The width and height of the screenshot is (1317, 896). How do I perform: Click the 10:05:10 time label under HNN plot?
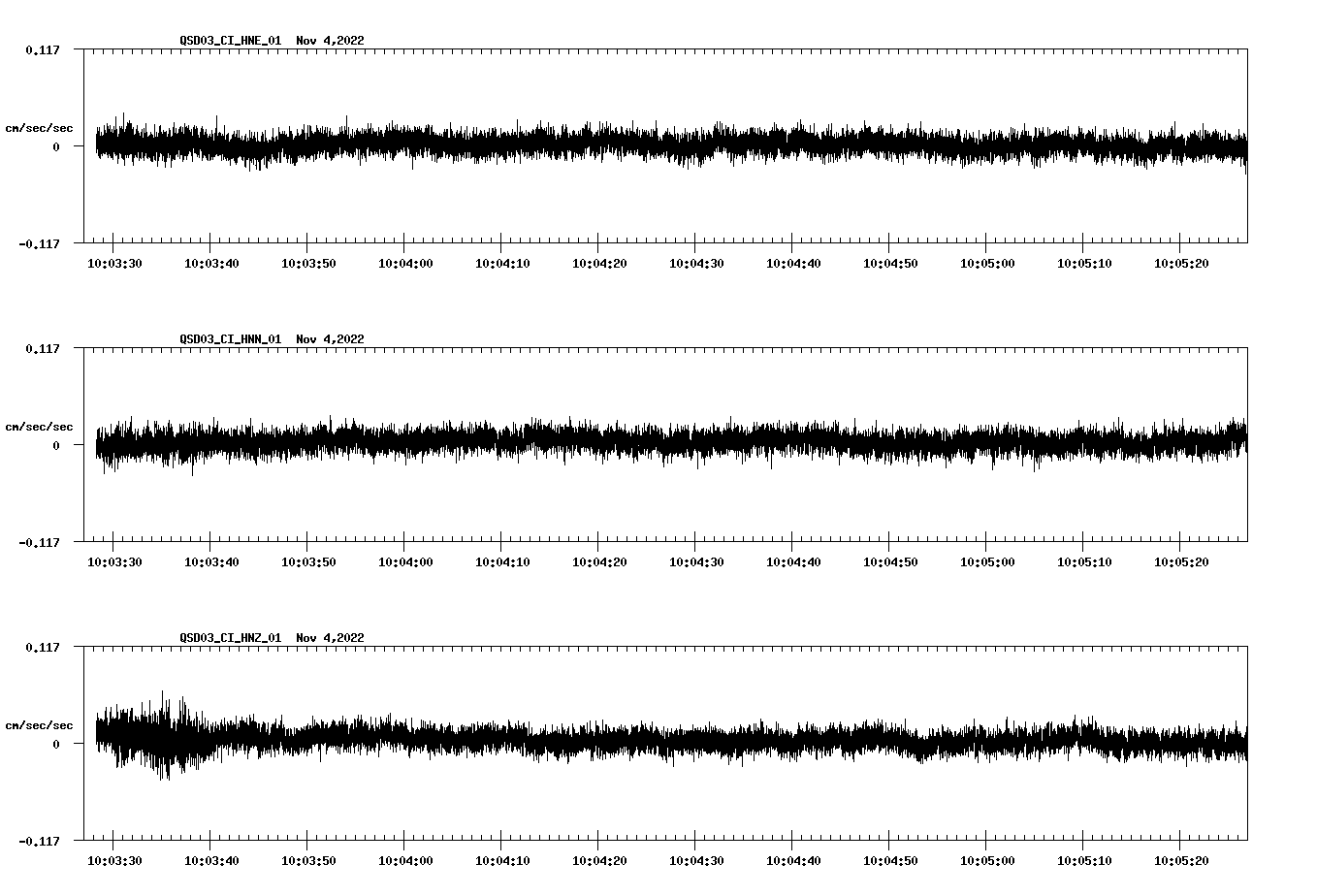click(x=1084, y=562)
